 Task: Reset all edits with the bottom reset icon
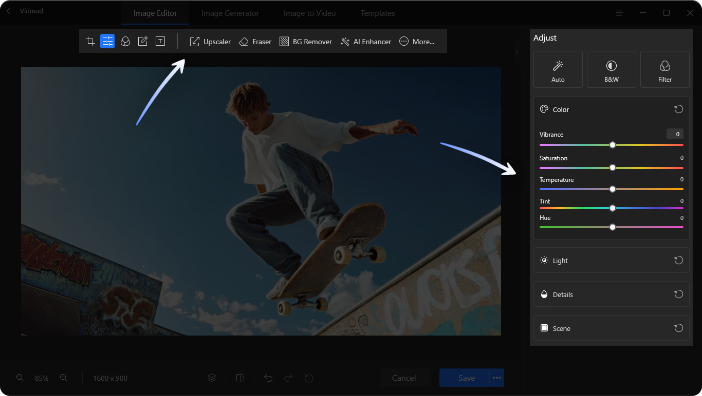coord(309,378)
